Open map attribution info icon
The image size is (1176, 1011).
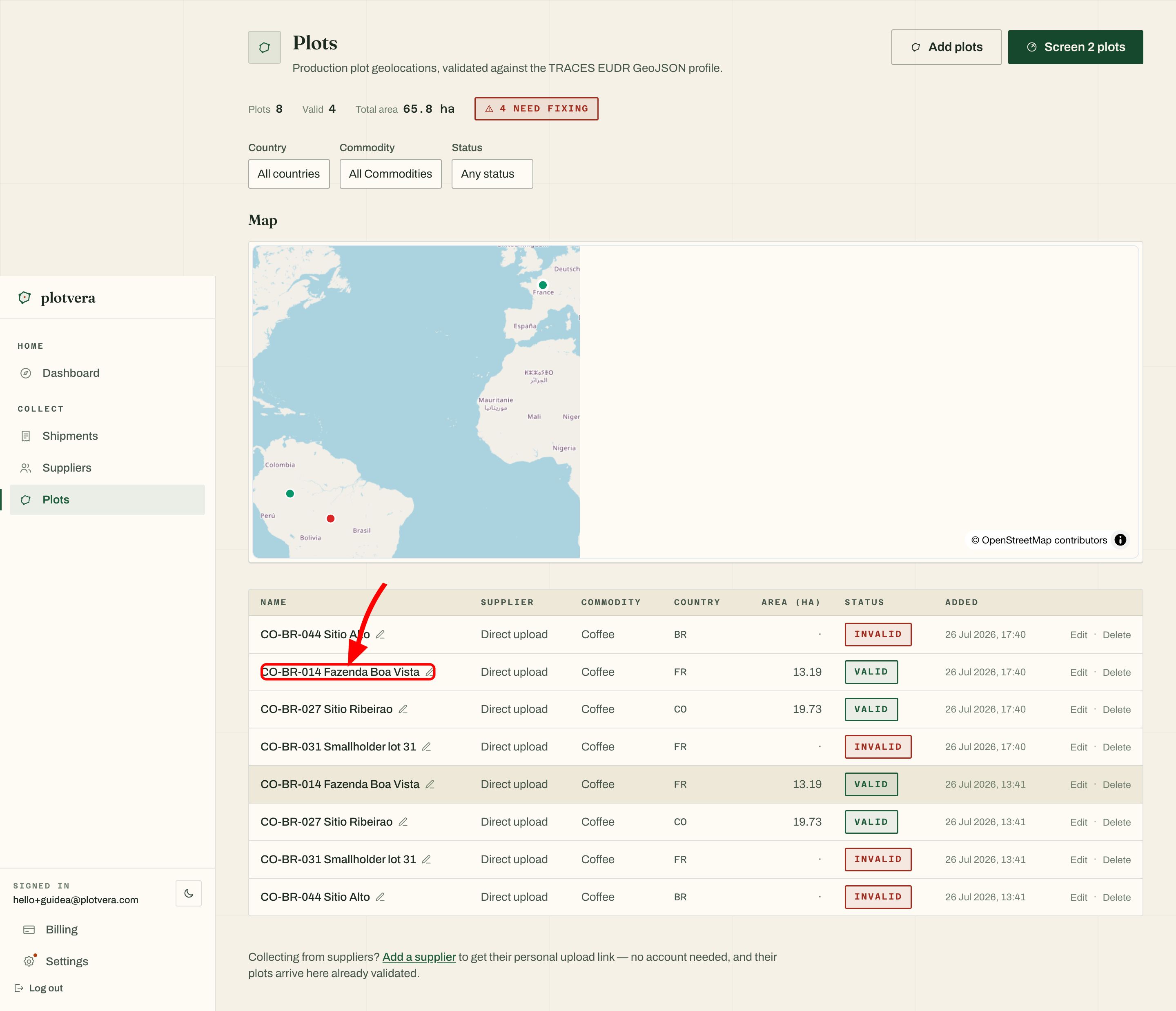pyautogui.click(x=1120, y=540)
